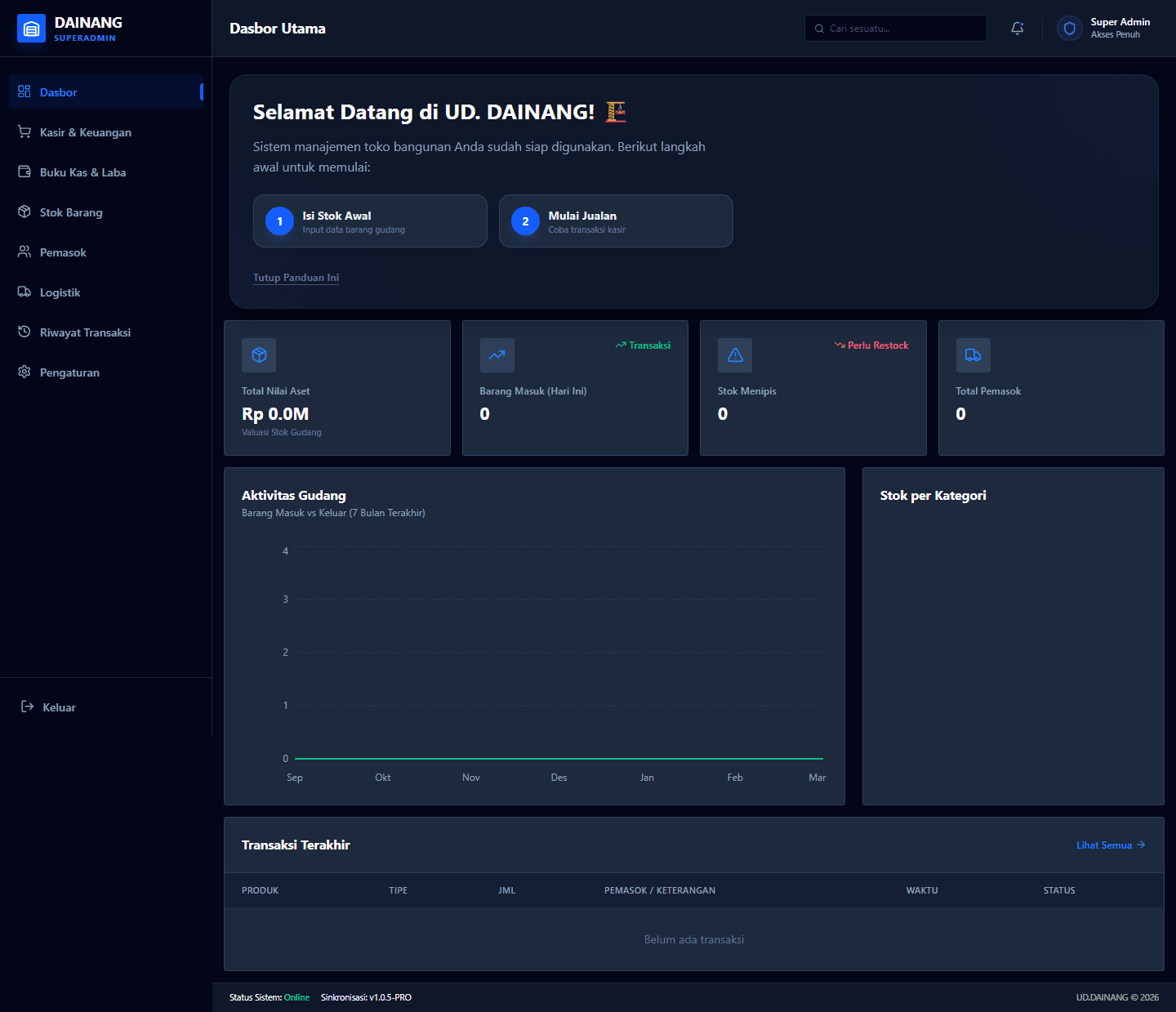This screenshot has height=1012, width=1176.
Task: Click the green line in Aktivitas Gudang chart
Action: click(559, 759)
